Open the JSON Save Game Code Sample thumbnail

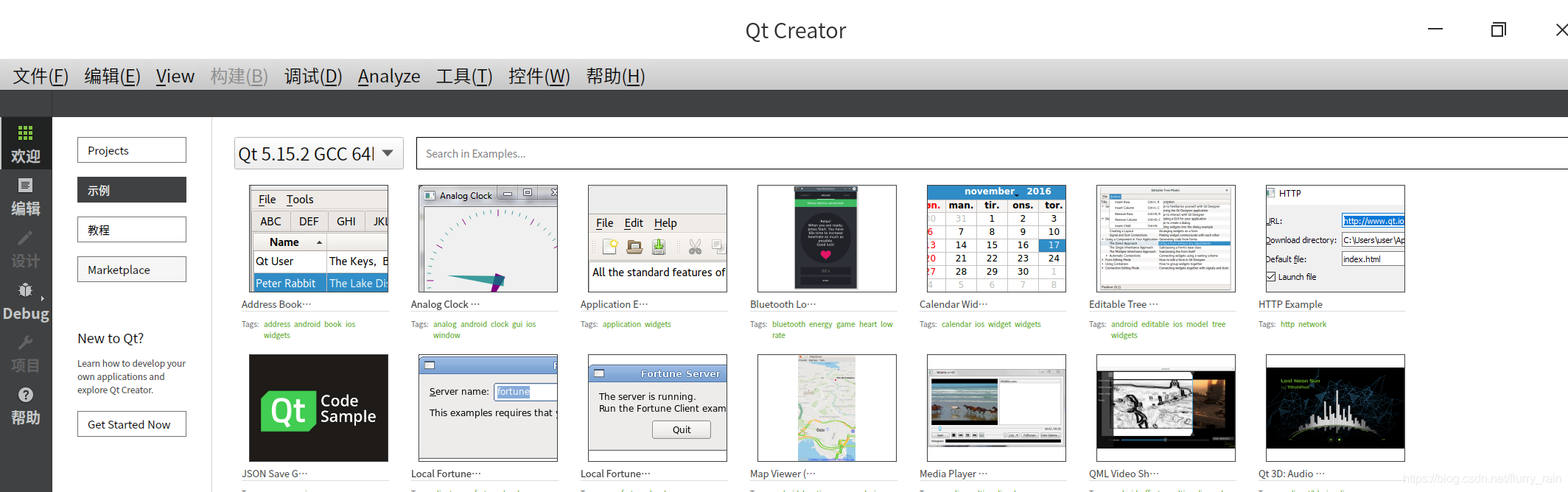coord(318,408)
